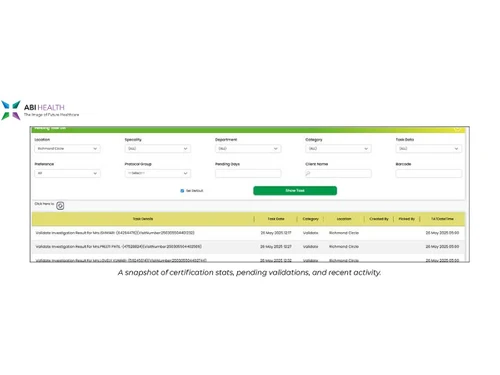Click the search icon in Client Name field
This screenshot has height=375, width=500.
pyautogui.click(x=308, y=173)
